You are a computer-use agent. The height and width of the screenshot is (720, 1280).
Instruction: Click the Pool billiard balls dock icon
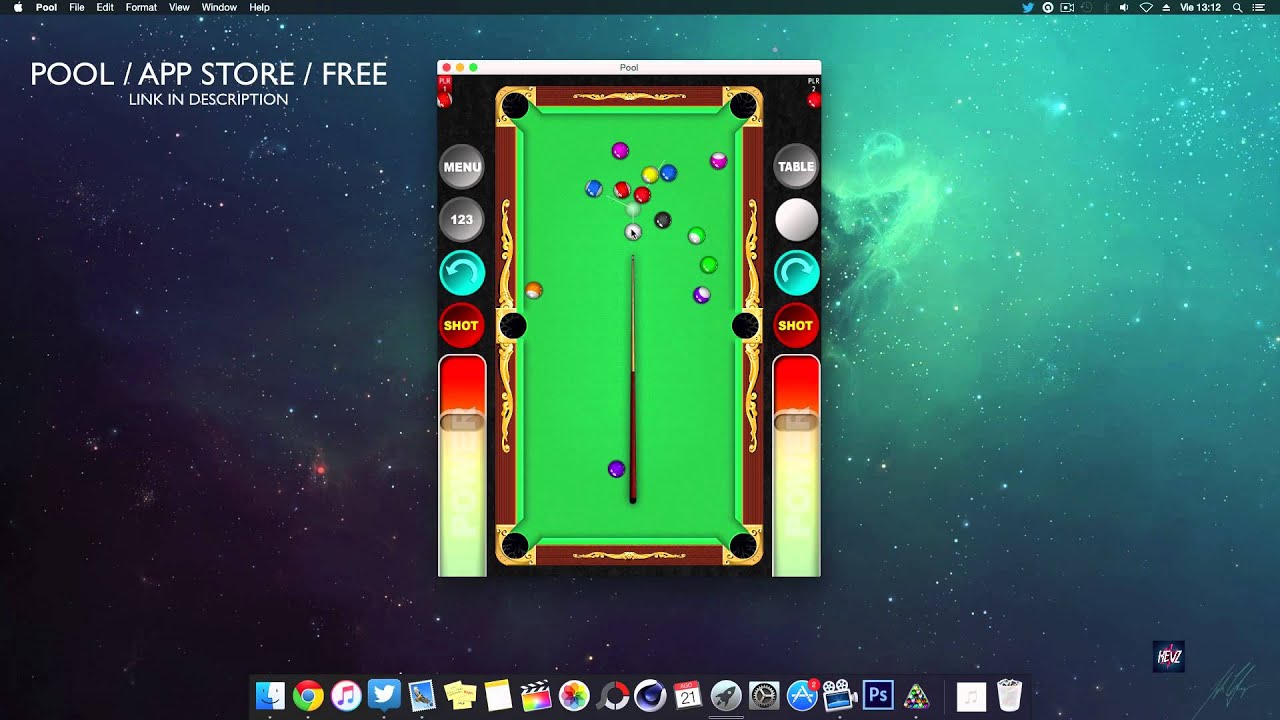pyautogui.click(x=916, y=695)
